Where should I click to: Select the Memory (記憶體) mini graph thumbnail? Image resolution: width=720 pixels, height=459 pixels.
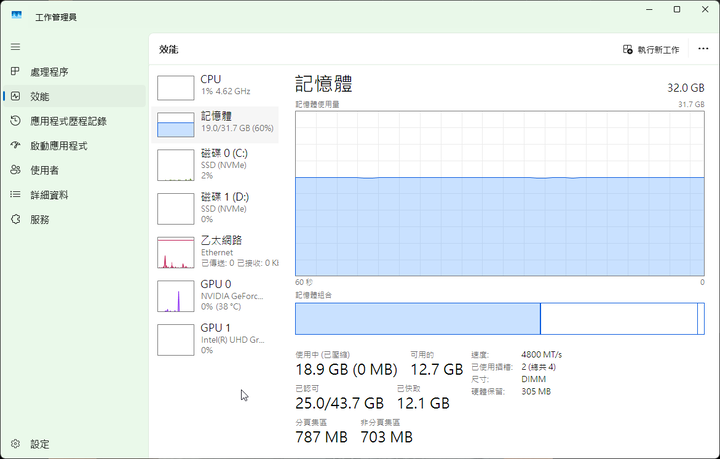point(175,124)
